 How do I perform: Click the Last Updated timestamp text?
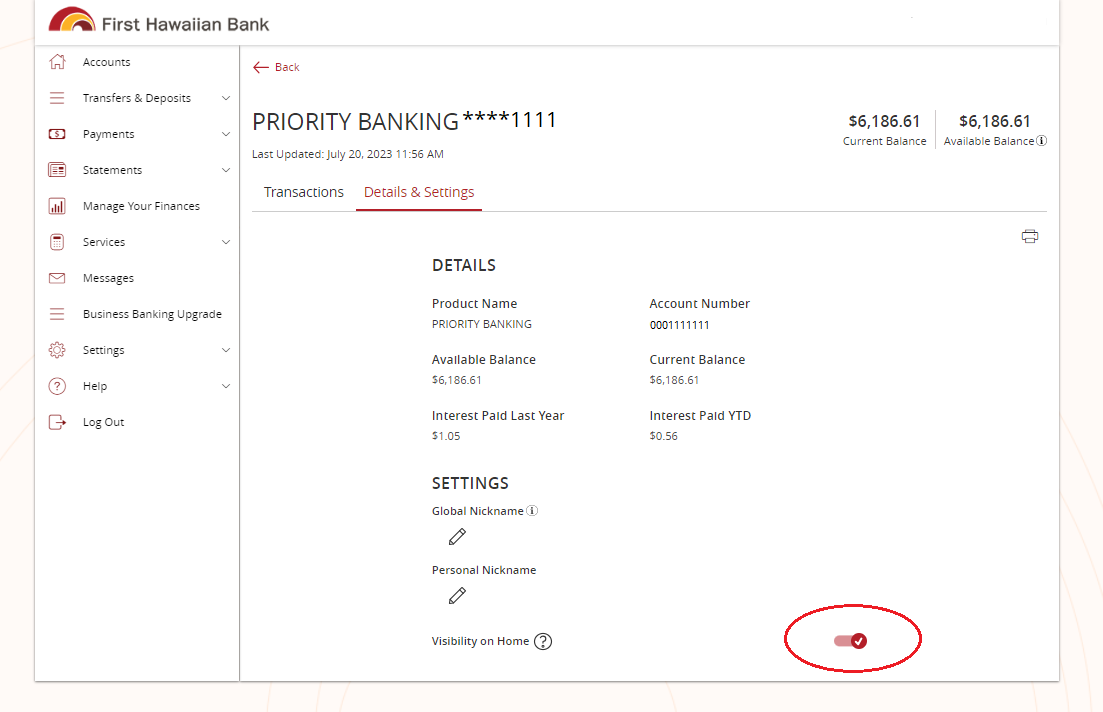[348, 154]
